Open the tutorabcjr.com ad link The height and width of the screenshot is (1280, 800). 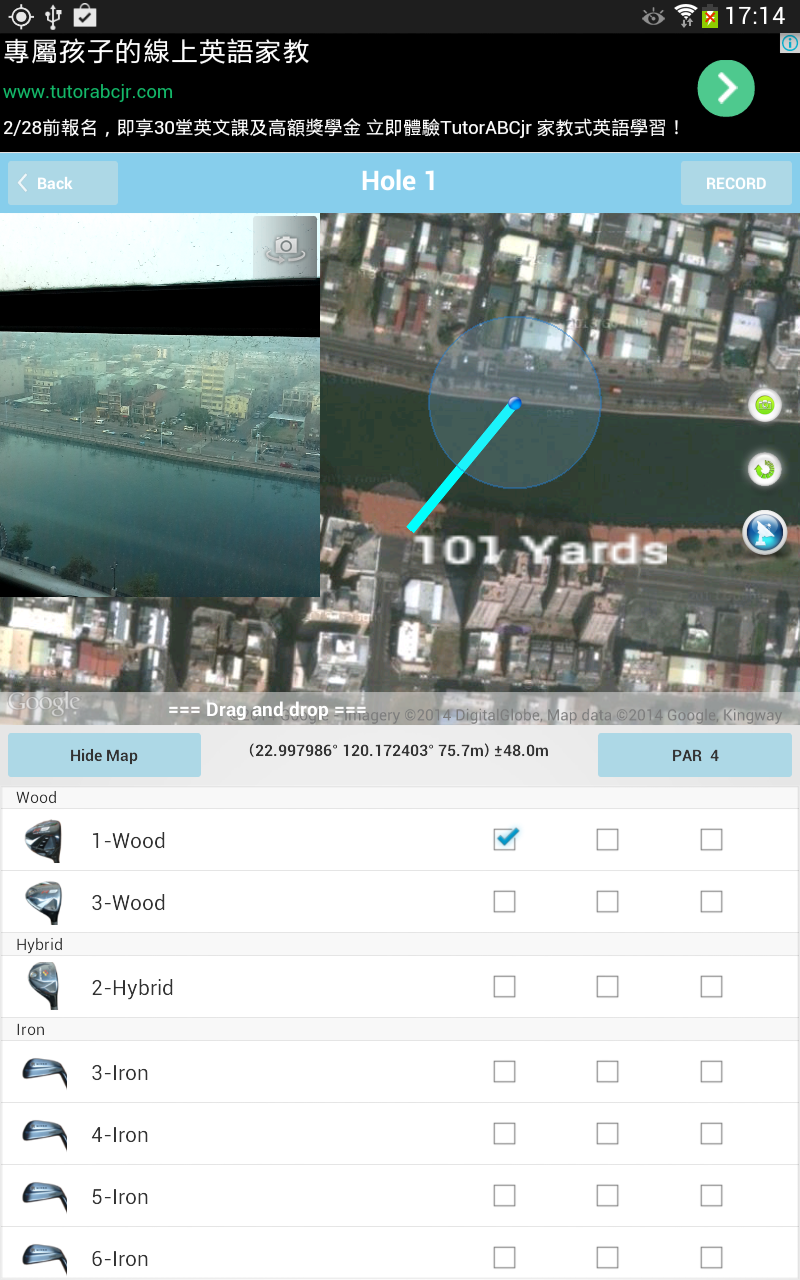[x=88, y=92]
